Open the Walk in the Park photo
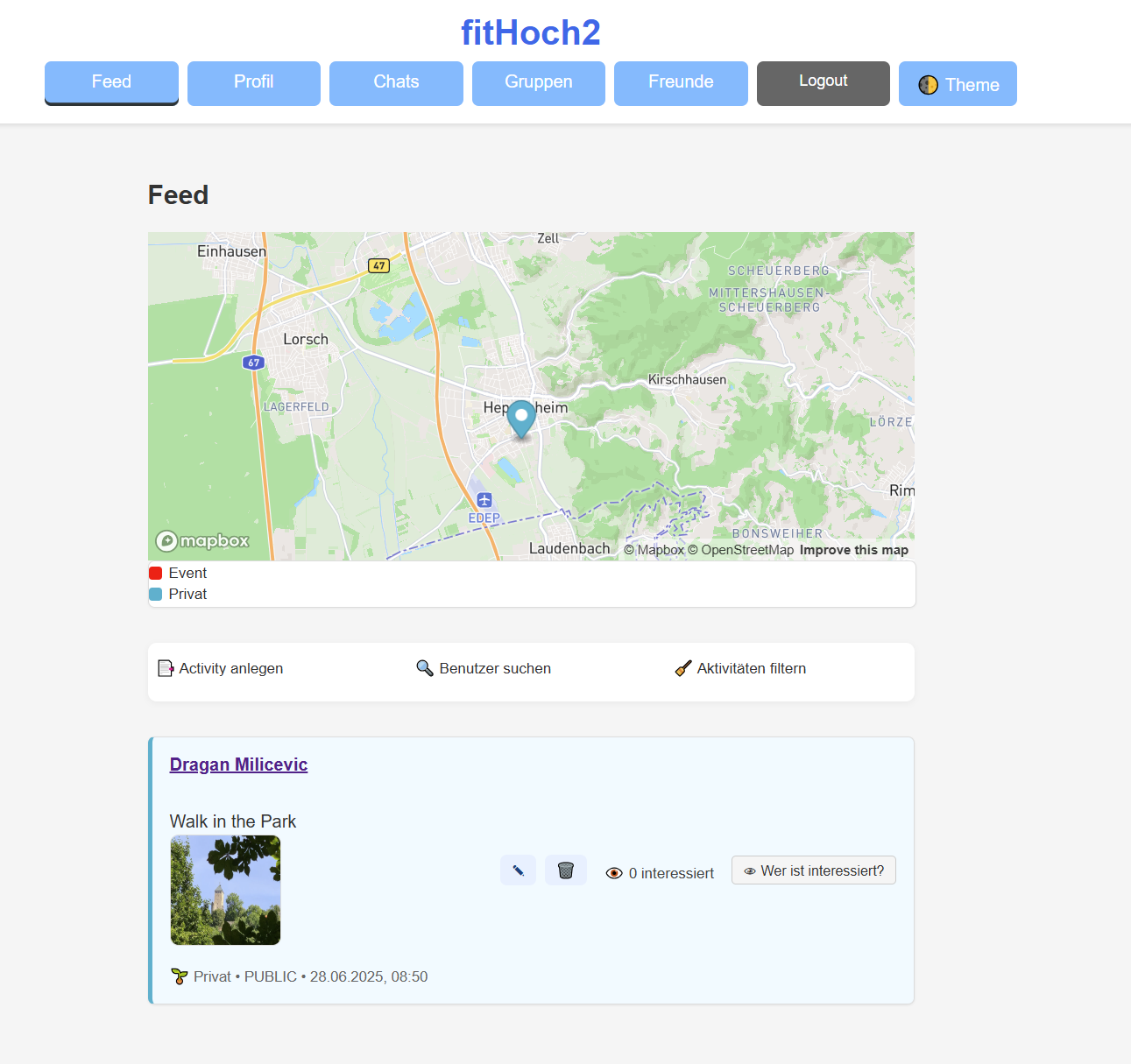Screen dimensions: 1131x1064 (225, 890)
